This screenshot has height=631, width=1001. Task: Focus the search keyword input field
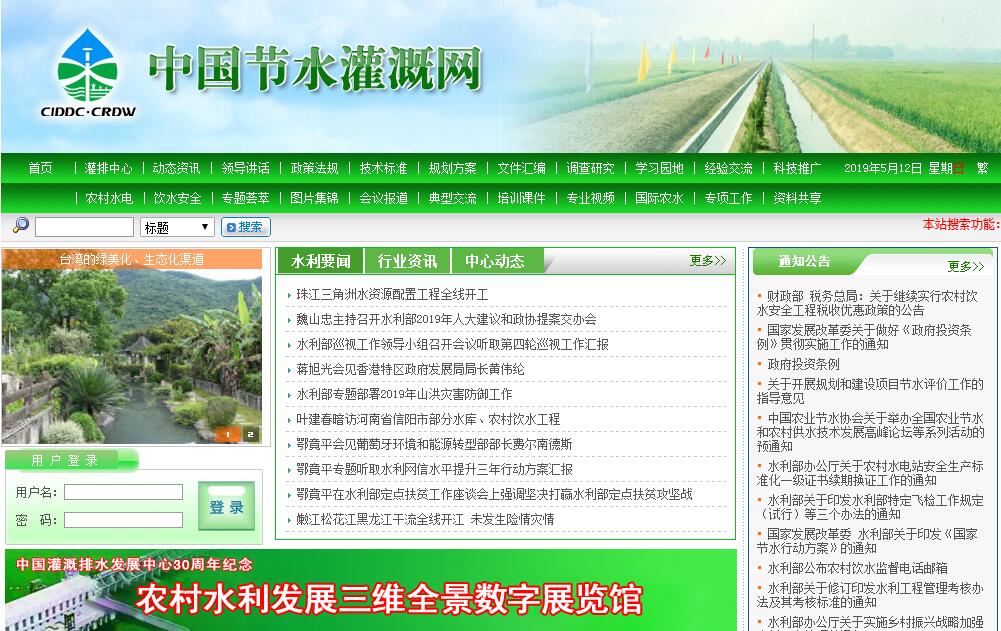pos(84,227)
